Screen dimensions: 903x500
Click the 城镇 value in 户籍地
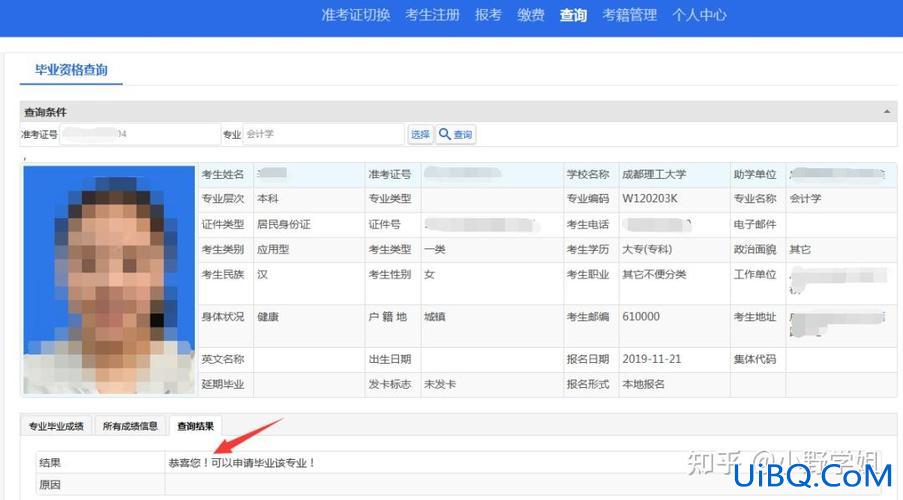click(x=435, y=317)
